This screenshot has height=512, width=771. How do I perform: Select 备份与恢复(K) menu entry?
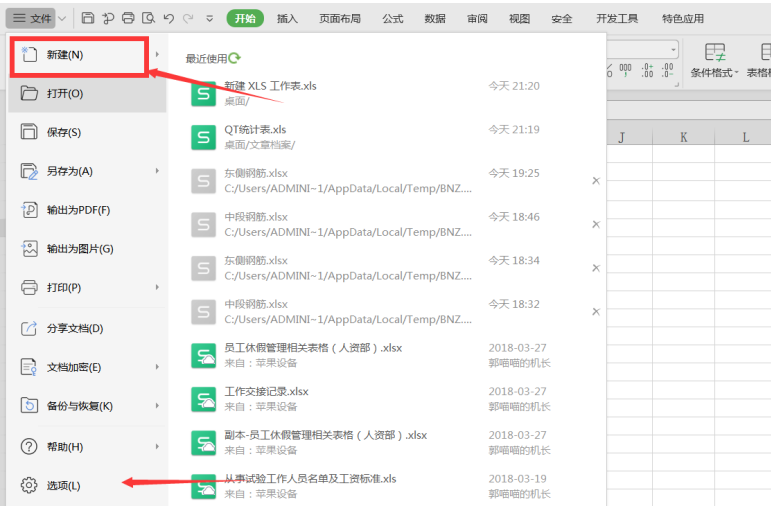(x=87, y=406)
